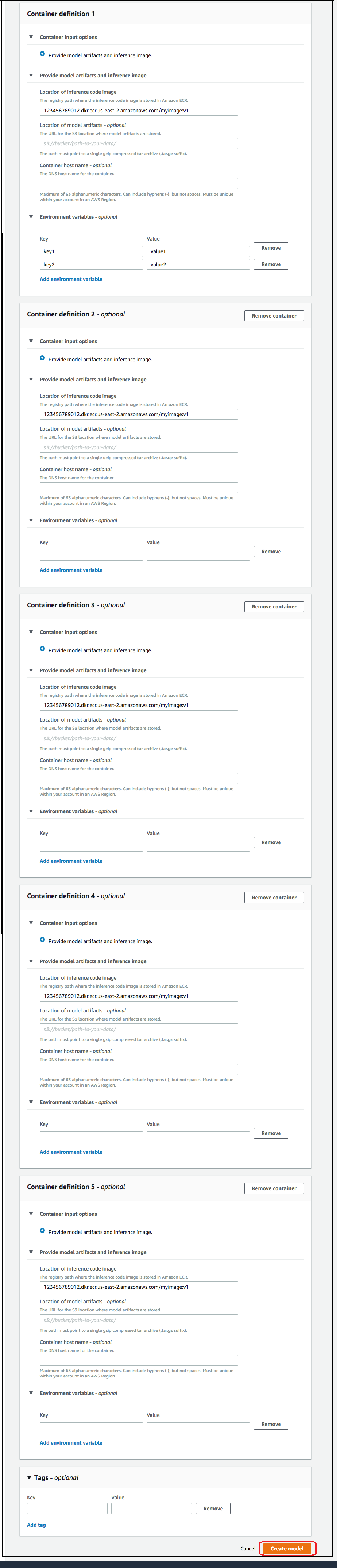Screen dimensions: 337x1568
Task: Remove Container definition 5
Action: coord(274,1188)
